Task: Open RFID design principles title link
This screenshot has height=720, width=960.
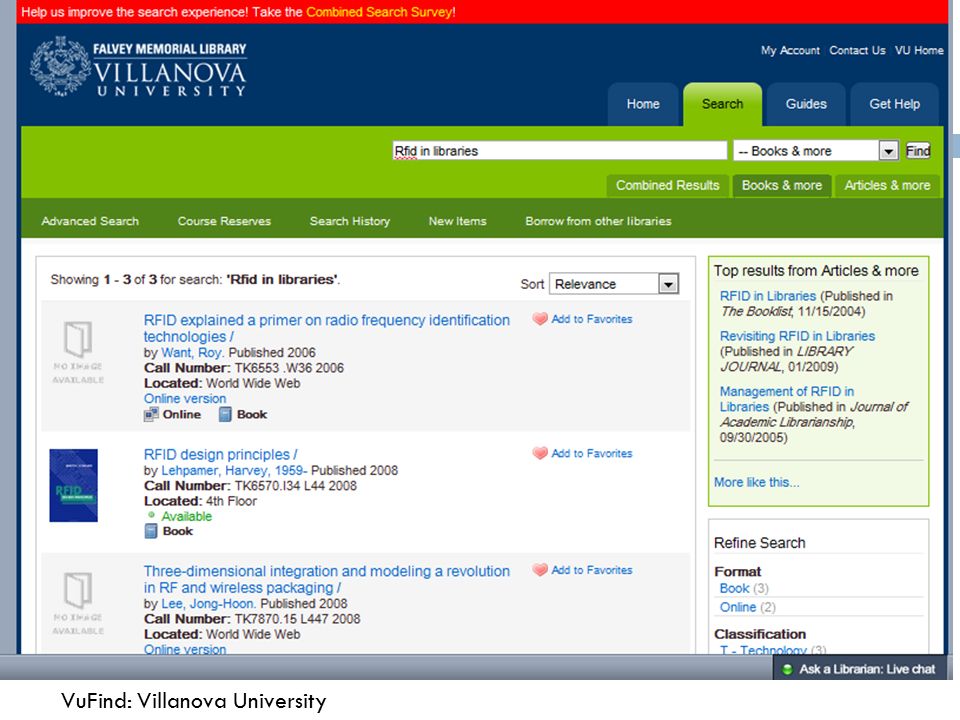Action: point(220,454)
